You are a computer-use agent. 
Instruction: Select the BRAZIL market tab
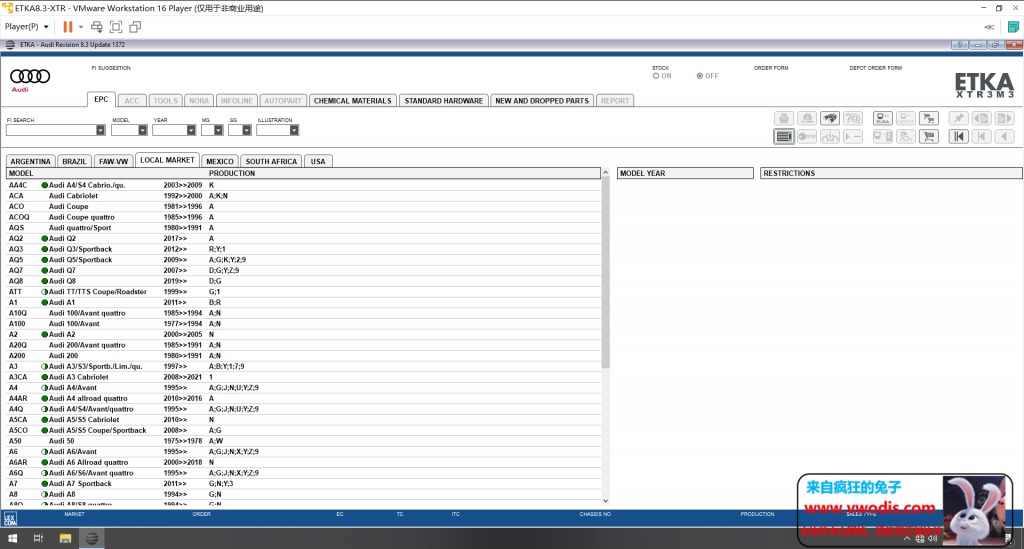tap(74, 161)
